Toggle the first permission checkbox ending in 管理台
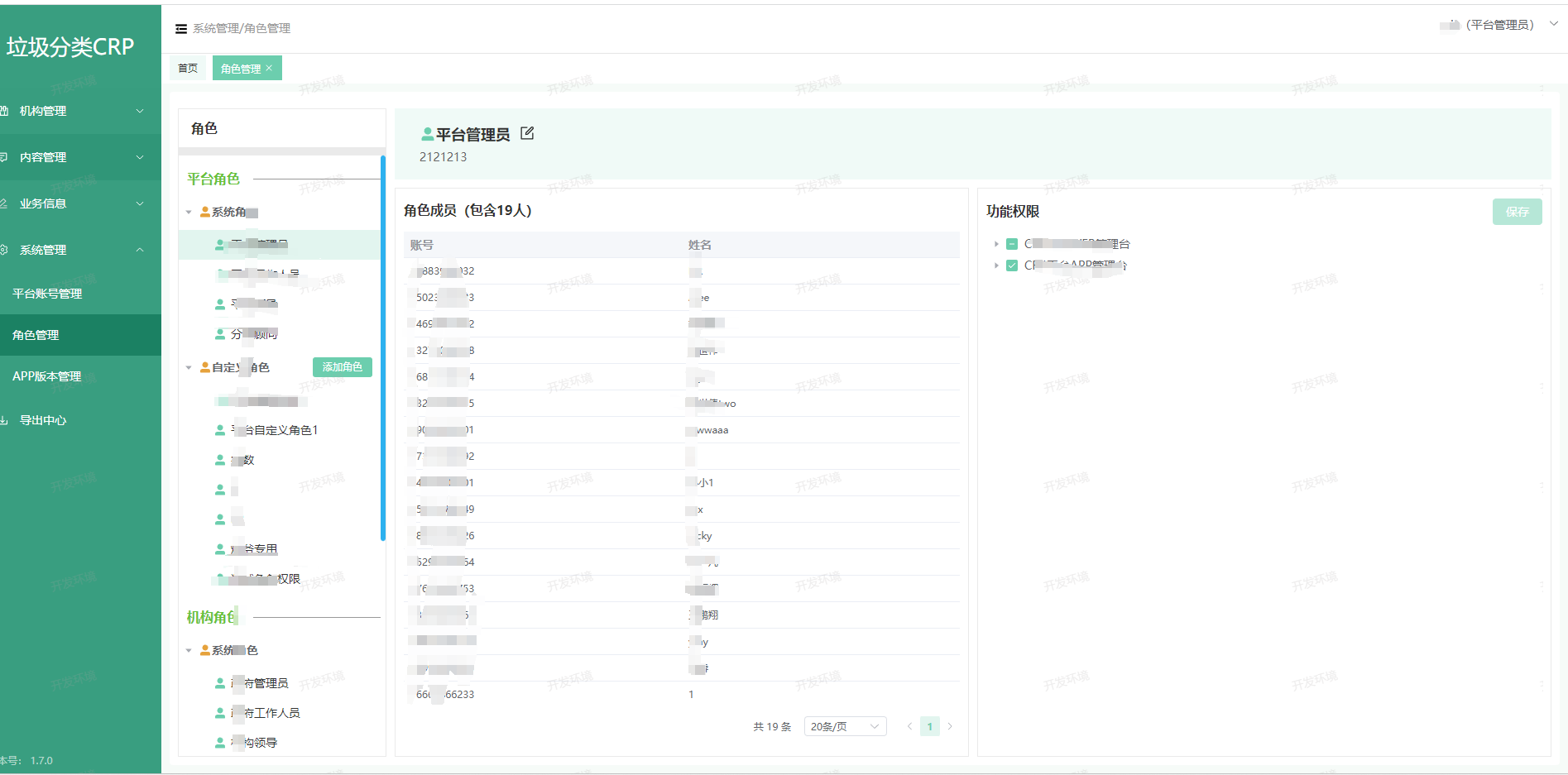The height and width of the screenshot is (775, 1568). click(x=1011, y=244)
